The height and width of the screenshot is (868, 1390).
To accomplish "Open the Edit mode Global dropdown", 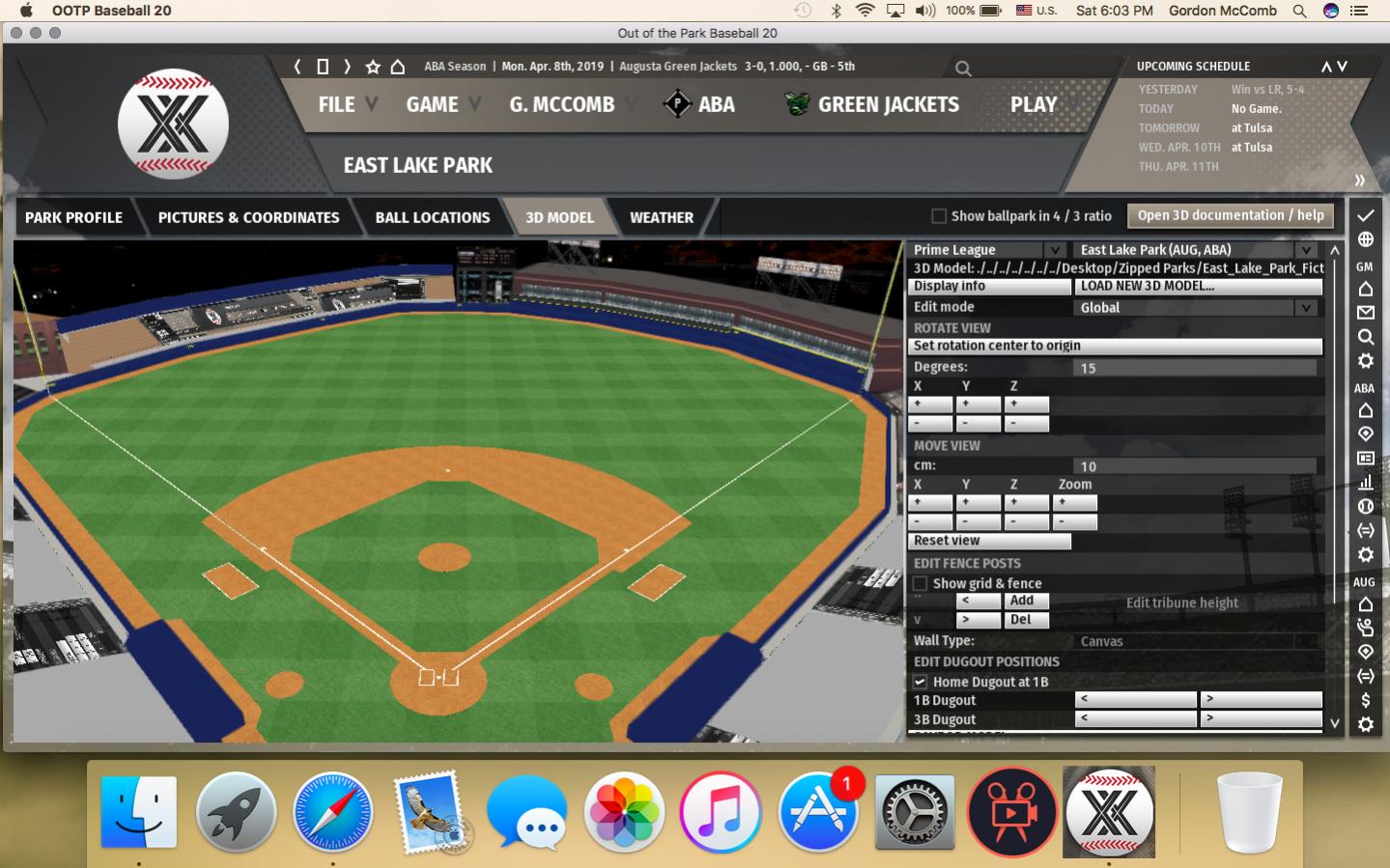I will pos(1197,308).
